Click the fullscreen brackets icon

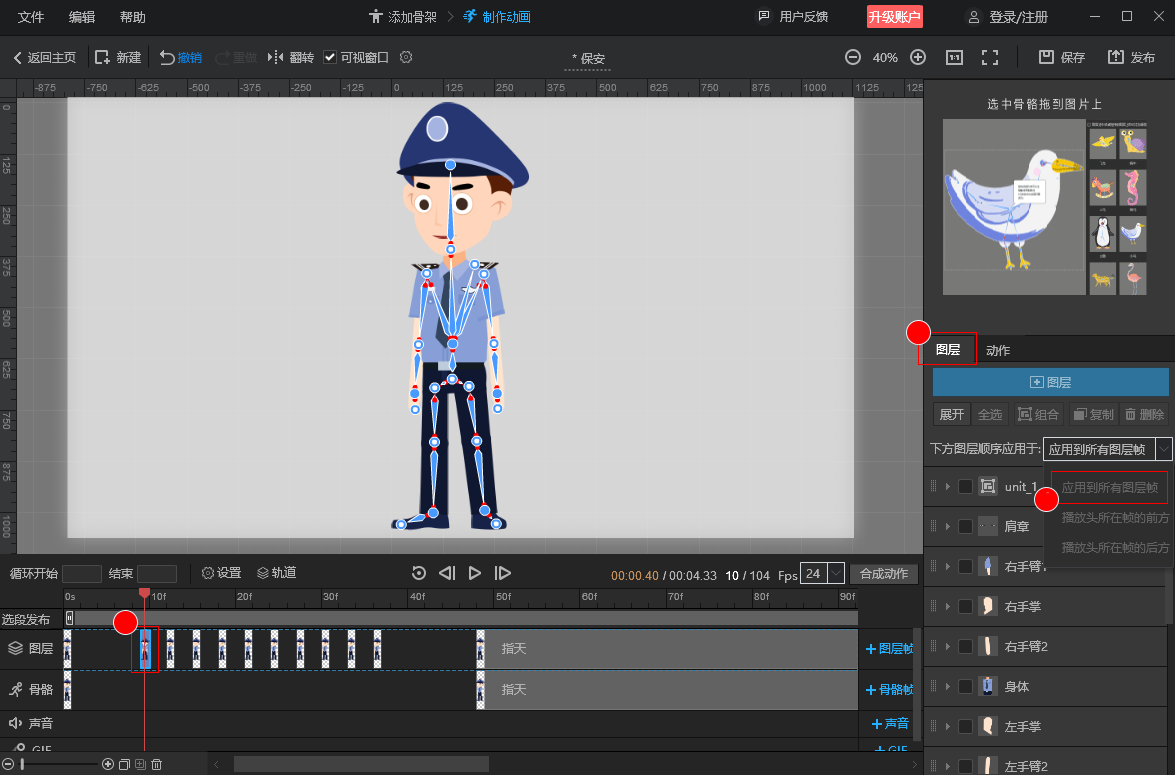click(990, 58)
